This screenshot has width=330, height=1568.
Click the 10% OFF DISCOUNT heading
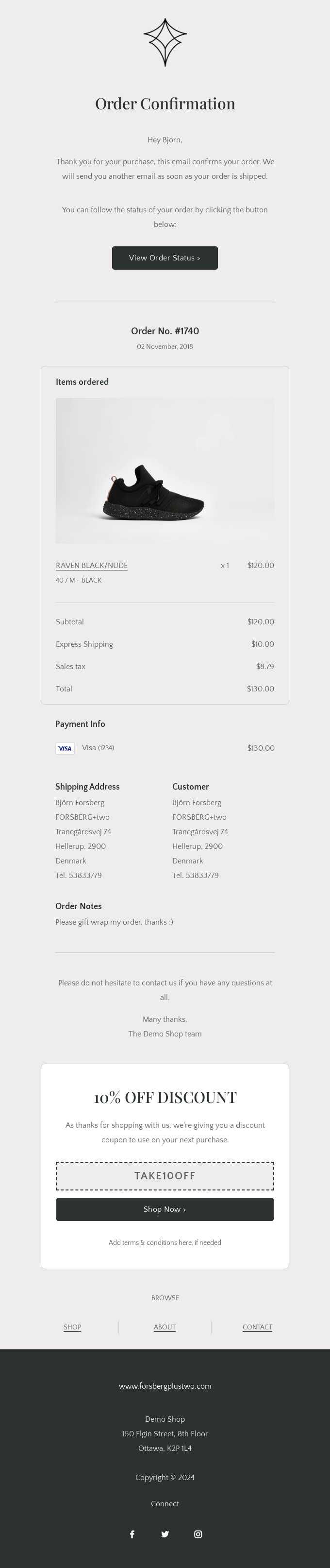(x=165, y=1098)
